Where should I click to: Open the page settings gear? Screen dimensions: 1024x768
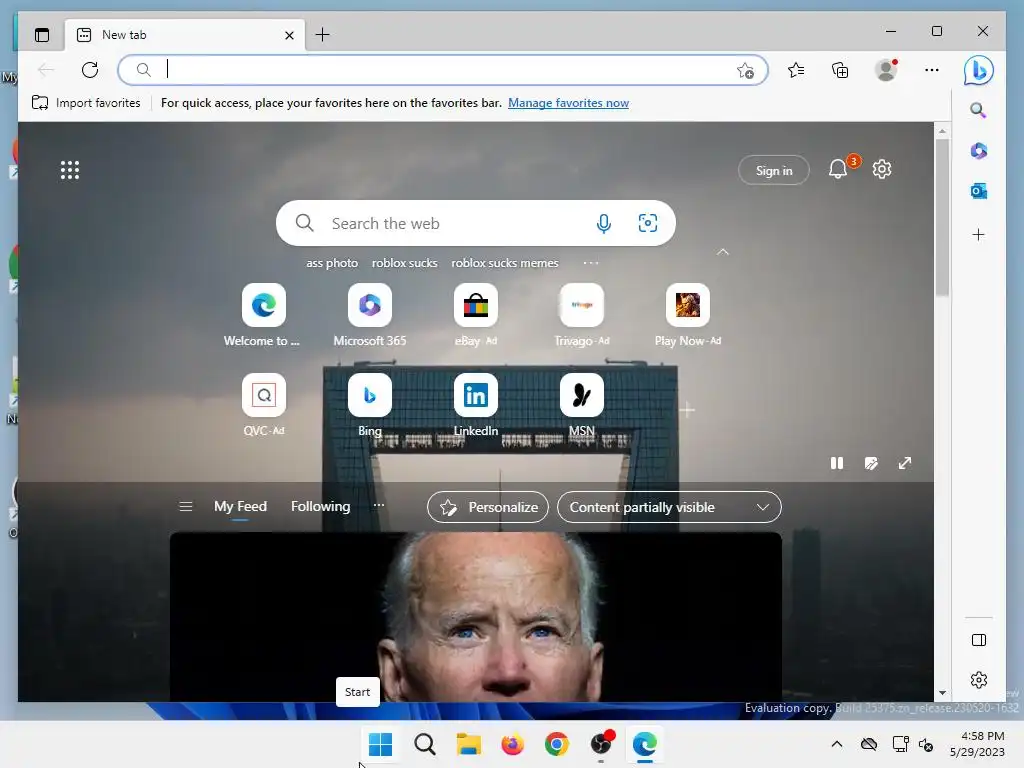tap(882, 169)
